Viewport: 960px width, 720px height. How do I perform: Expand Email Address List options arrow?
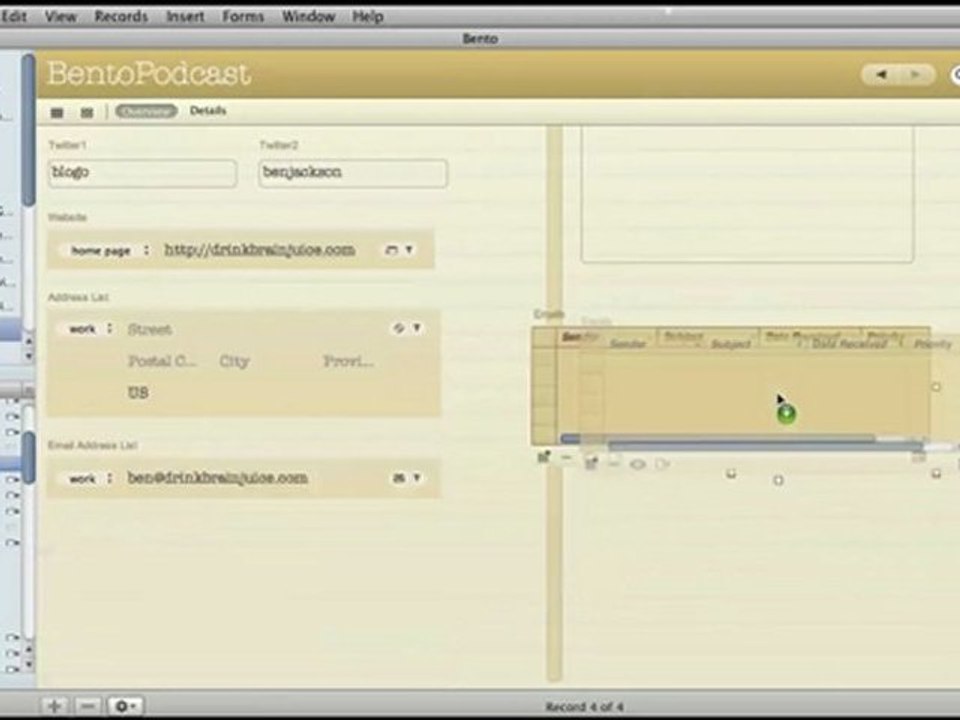[417, 478]
